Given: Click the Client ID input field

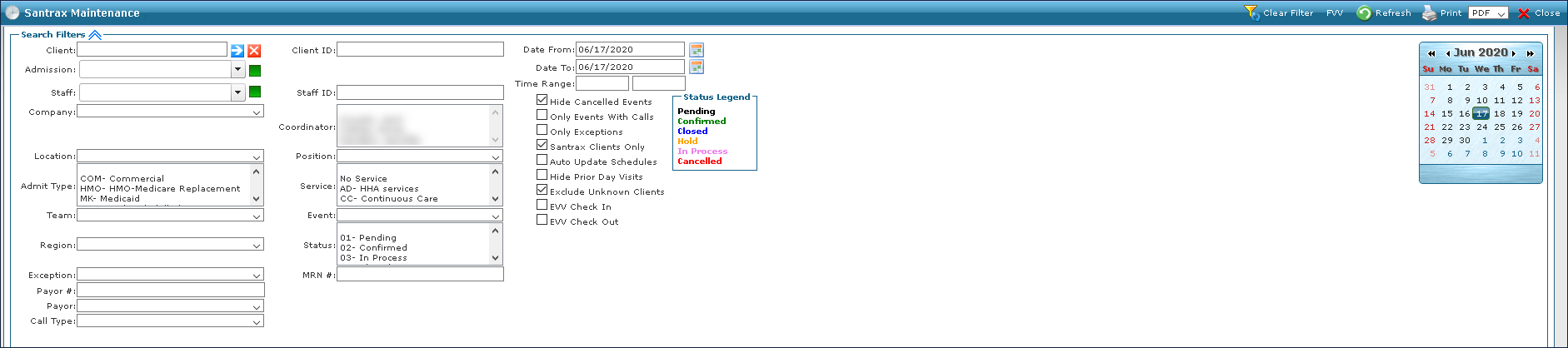Looking at the screenshot, I should click(420, 50).
